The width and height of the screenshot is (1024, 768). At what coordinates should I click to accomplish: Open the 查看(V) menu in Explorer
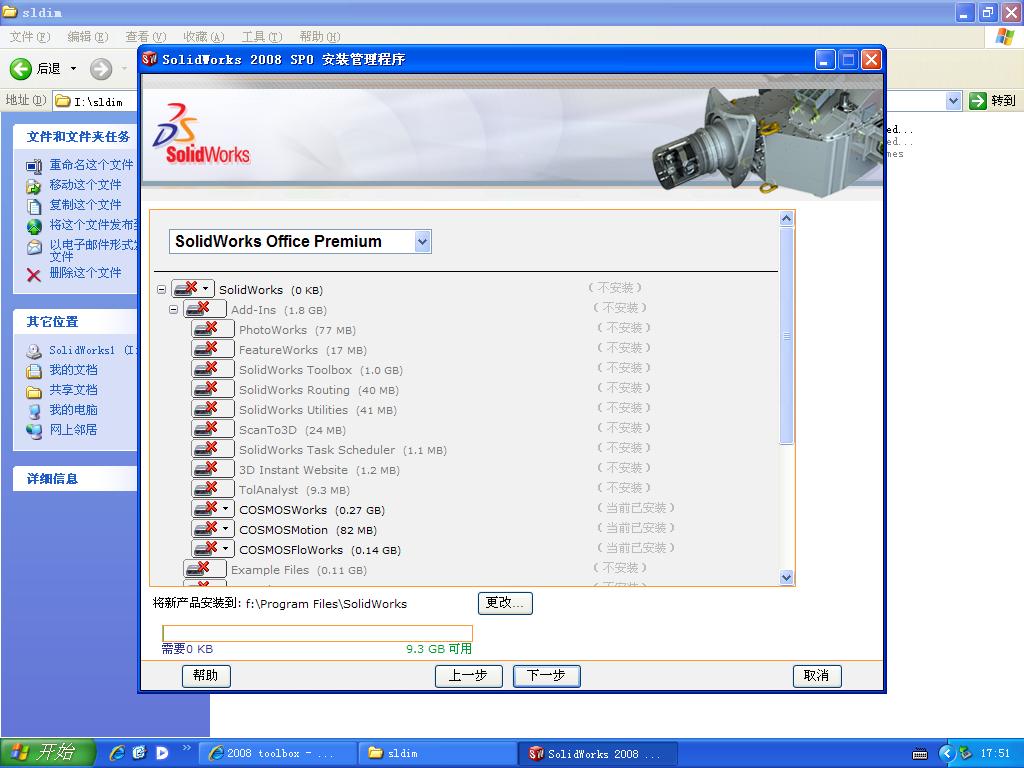click(x=146, y=37)
